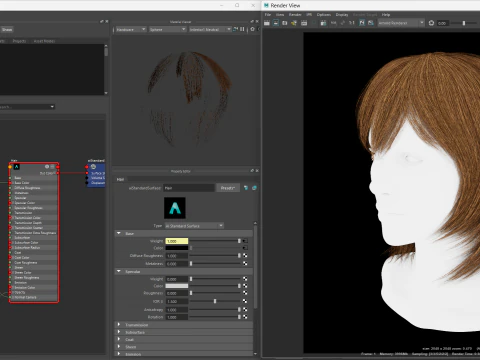Image resolution: width=480 pixels, height=360 pixels.
Task: Click the Base Weight value field
Action: 177,241
